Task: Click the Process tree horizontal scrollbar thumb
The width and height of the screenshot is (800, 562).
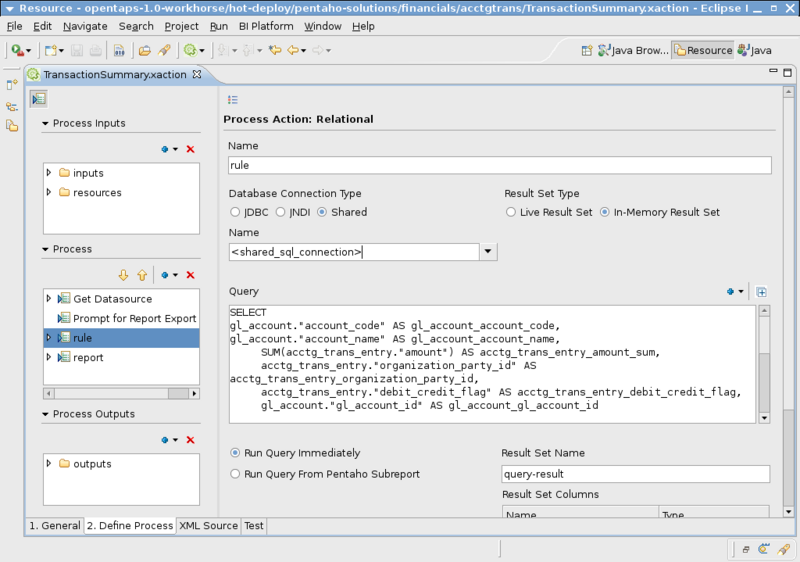Action: click(178, 394)
